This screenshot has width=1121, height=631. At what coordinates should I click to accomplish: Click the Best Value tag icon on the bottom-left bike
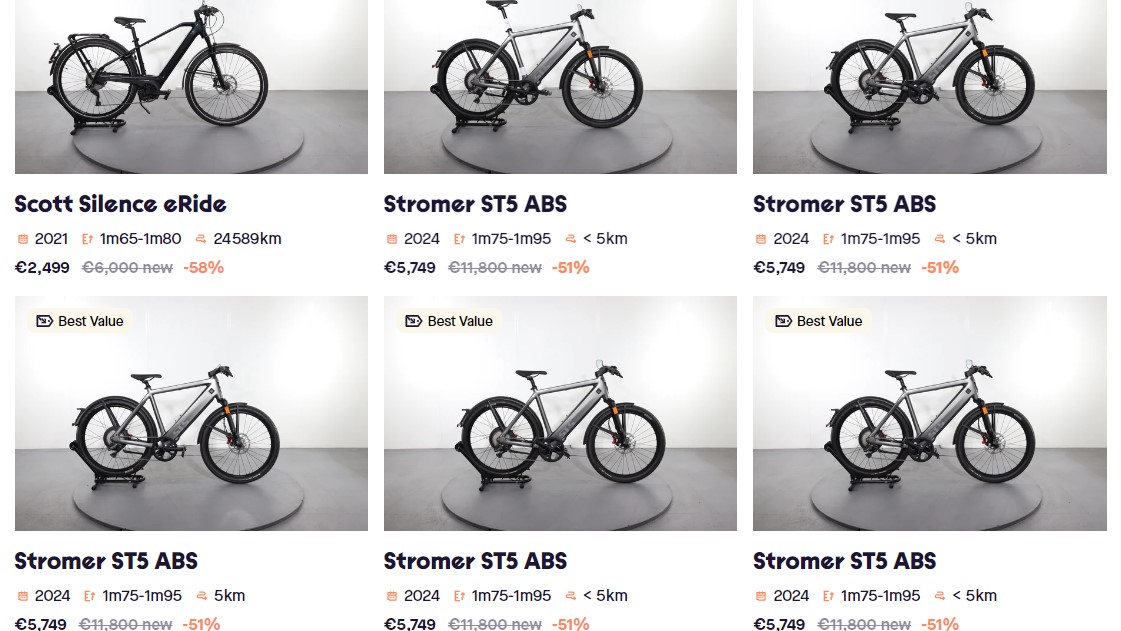[44, 321]
